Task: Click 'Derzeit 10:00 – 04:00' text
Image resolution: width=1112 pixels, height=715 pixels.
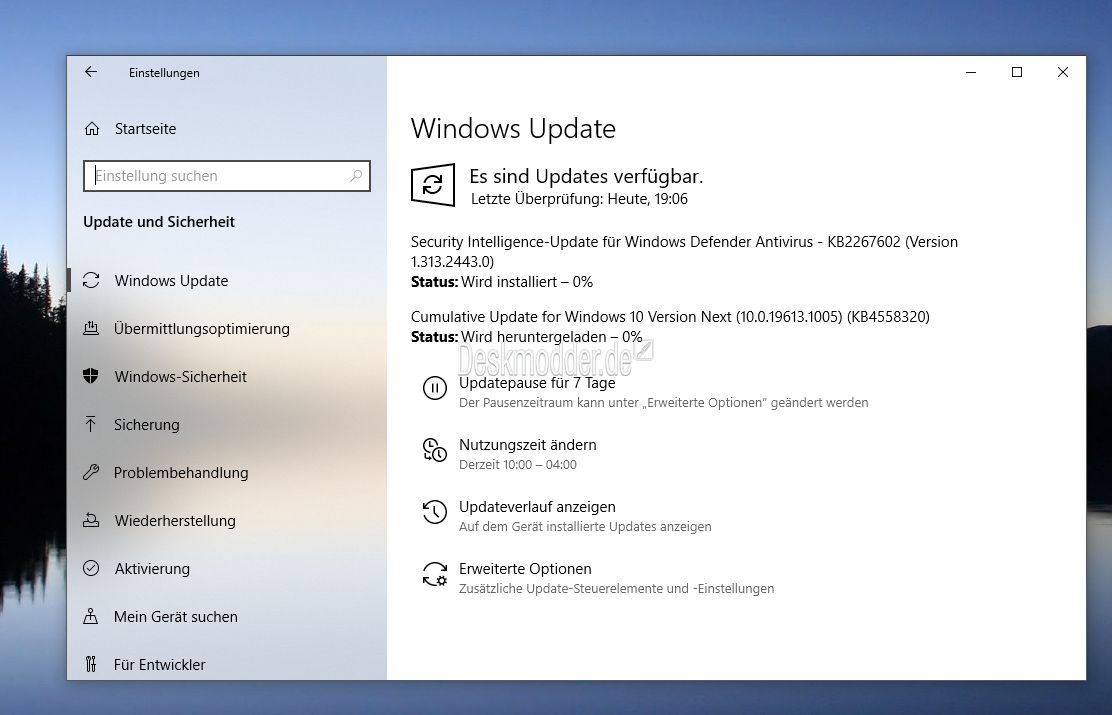Action: tap(518, 465)
